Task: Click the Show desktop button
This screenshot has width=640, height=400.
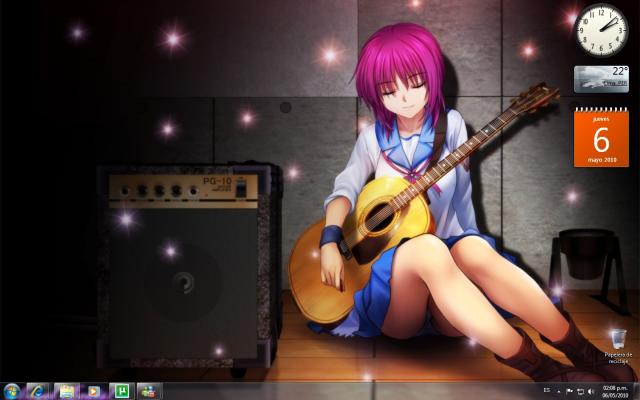Action: (x=636, y=391)
